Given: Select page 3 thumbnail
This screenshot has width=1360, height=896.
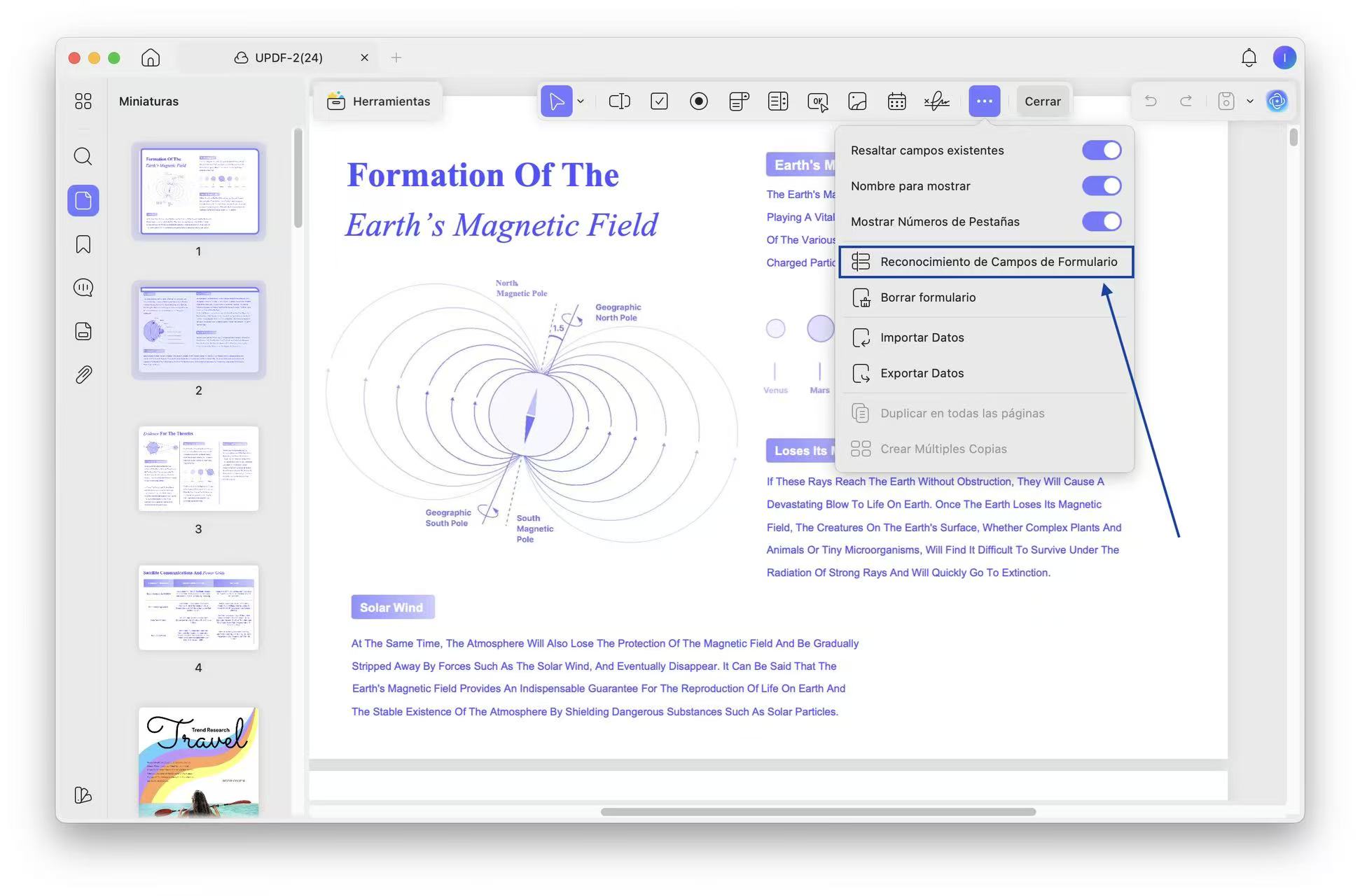Looking at the screenshot, I should click(198, 468).
